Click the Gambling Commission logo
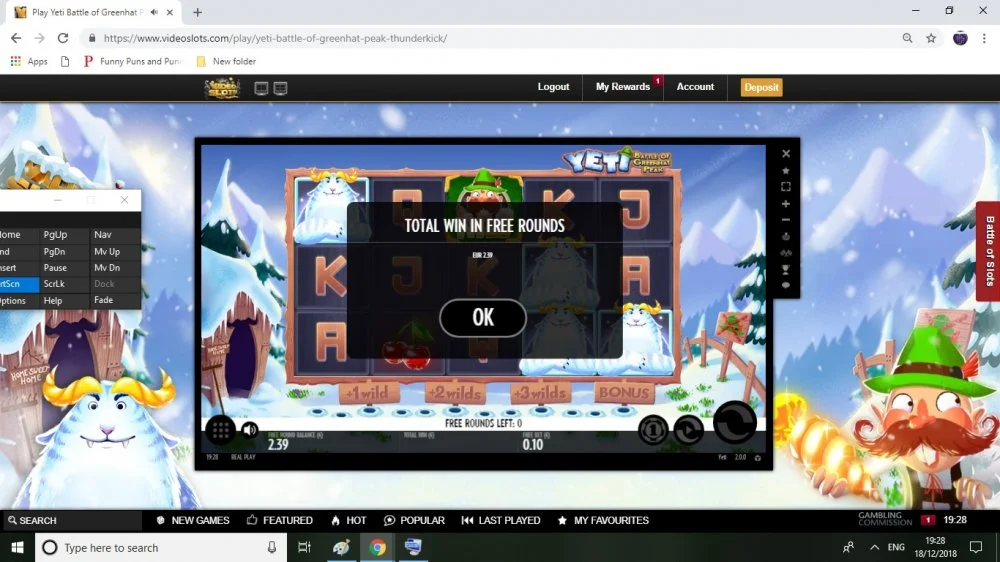The height and width of the screenshot is (562, 1000). pos(885,519)
